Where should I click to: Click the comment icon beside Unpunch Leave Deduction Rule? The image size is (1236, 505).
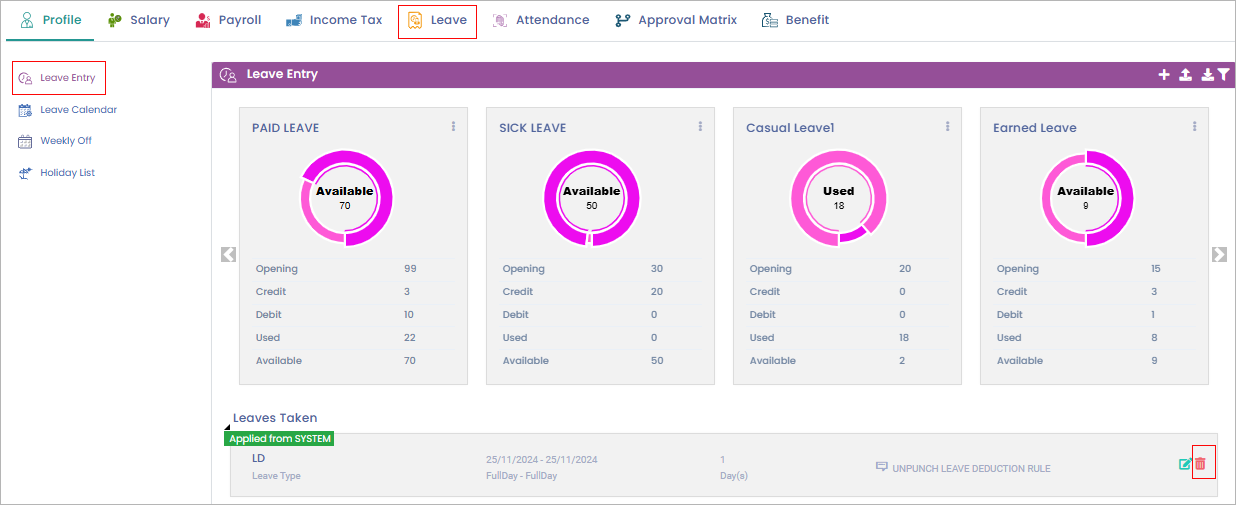click(x=881, y=467)
